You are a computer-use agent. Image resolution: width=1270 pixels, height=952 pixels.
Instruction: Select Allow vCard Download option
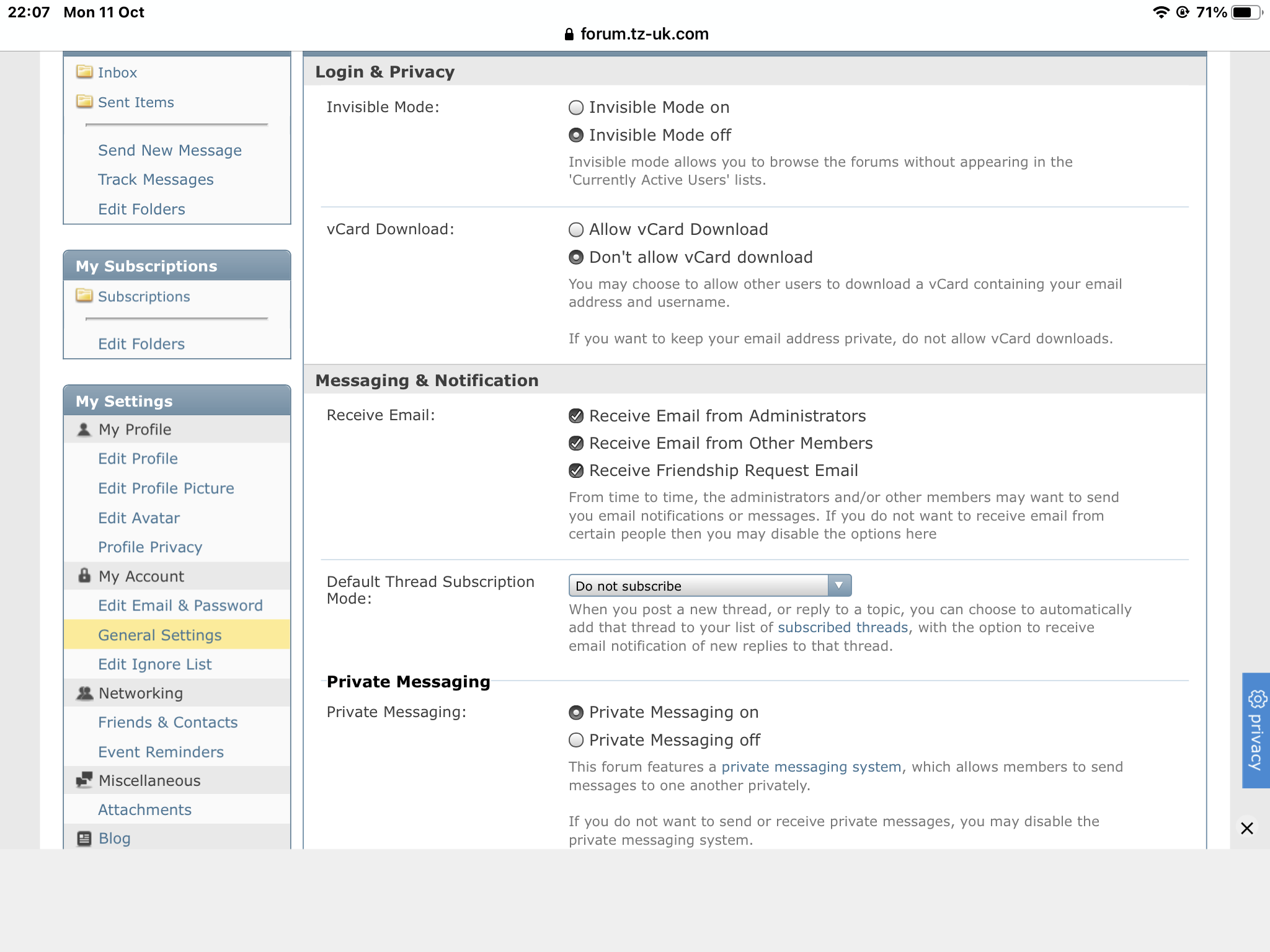576,230
